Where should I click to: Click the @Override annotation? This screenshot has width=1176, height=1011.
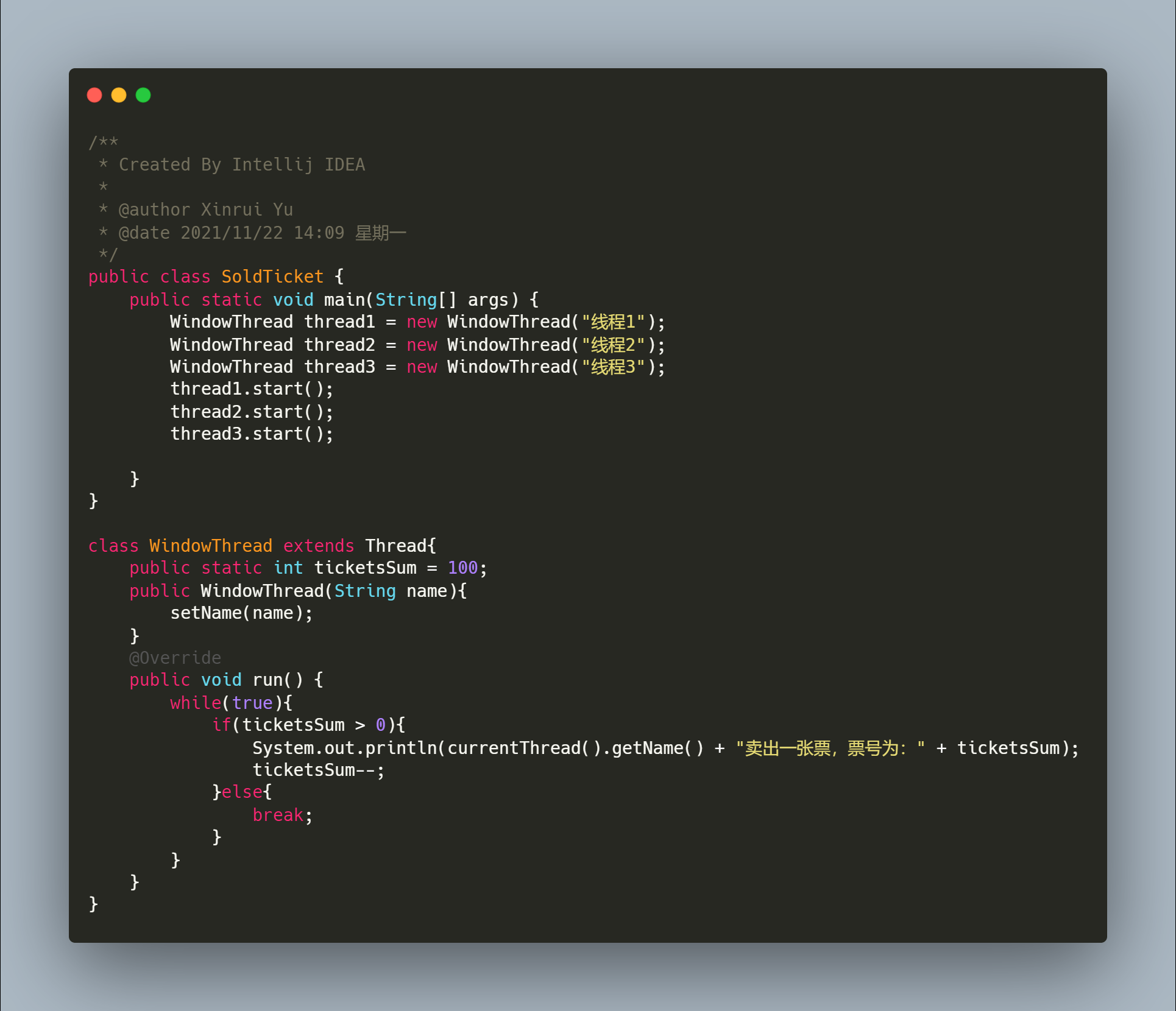(175, 658)
